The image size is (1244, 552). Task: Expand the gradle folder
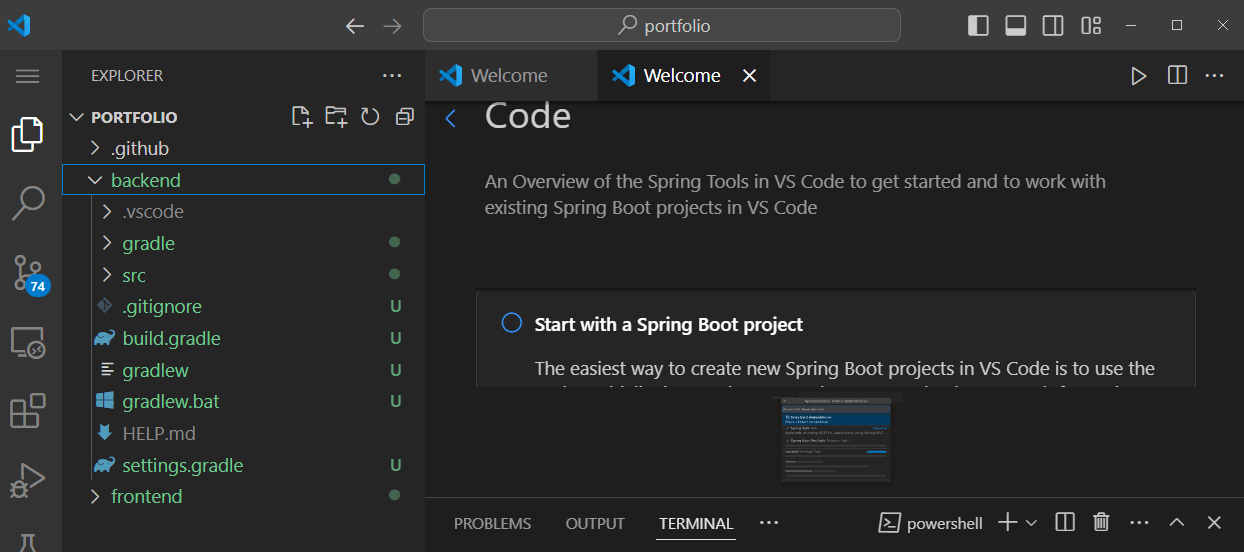point(244,244)
